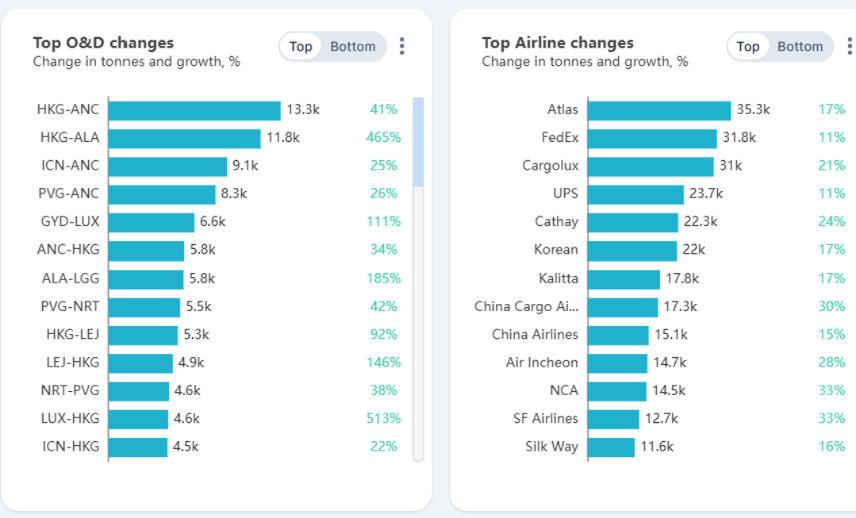This screenshot has height=518, width=856.
Task: Select Top in Airline changes toggle
Action: [x=748, y=46]
